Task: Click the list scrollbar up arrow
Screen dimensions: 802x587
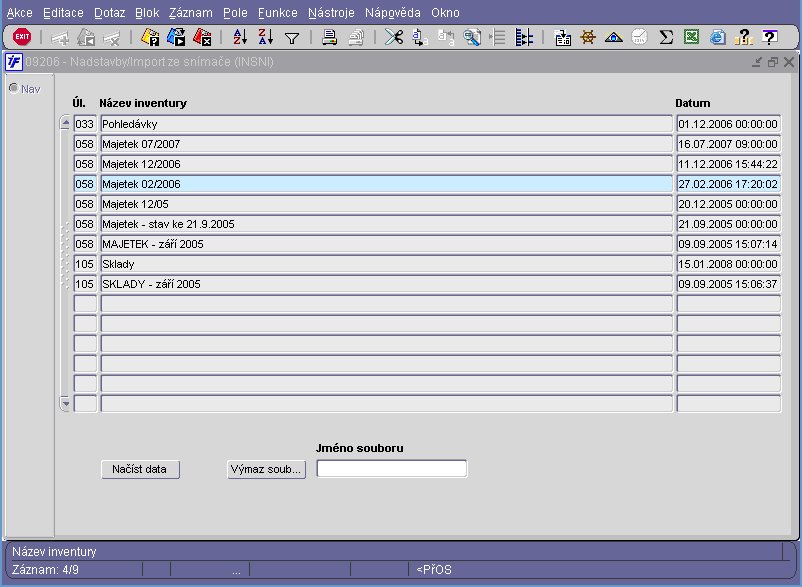Action: (x=65, y=123)
